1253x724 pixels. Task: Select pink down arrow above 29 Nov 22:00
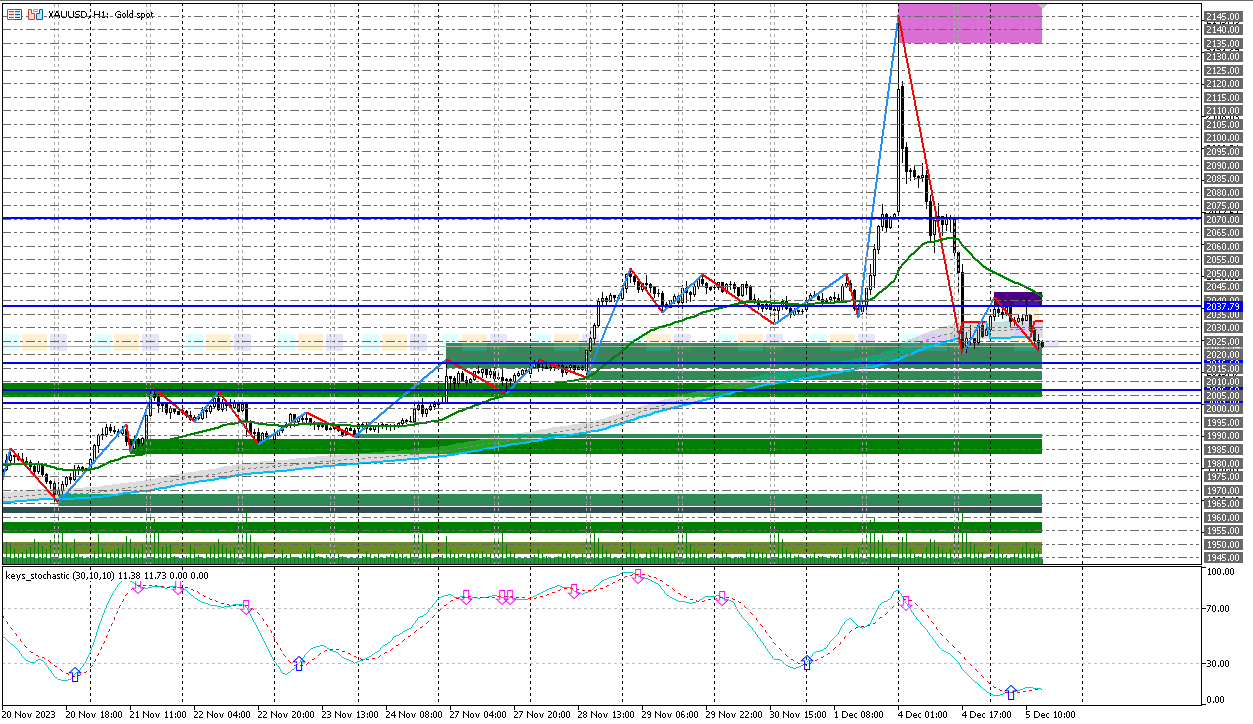(x=721, y=598)
